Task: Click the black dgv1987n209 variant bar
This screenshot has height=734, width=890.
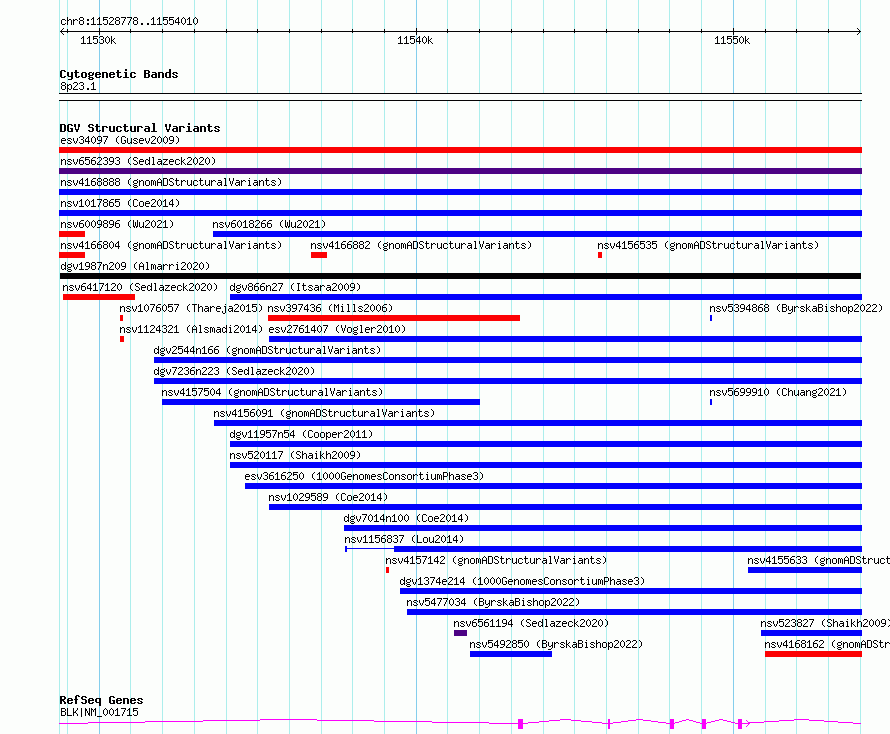Action: tap(460, 276)
